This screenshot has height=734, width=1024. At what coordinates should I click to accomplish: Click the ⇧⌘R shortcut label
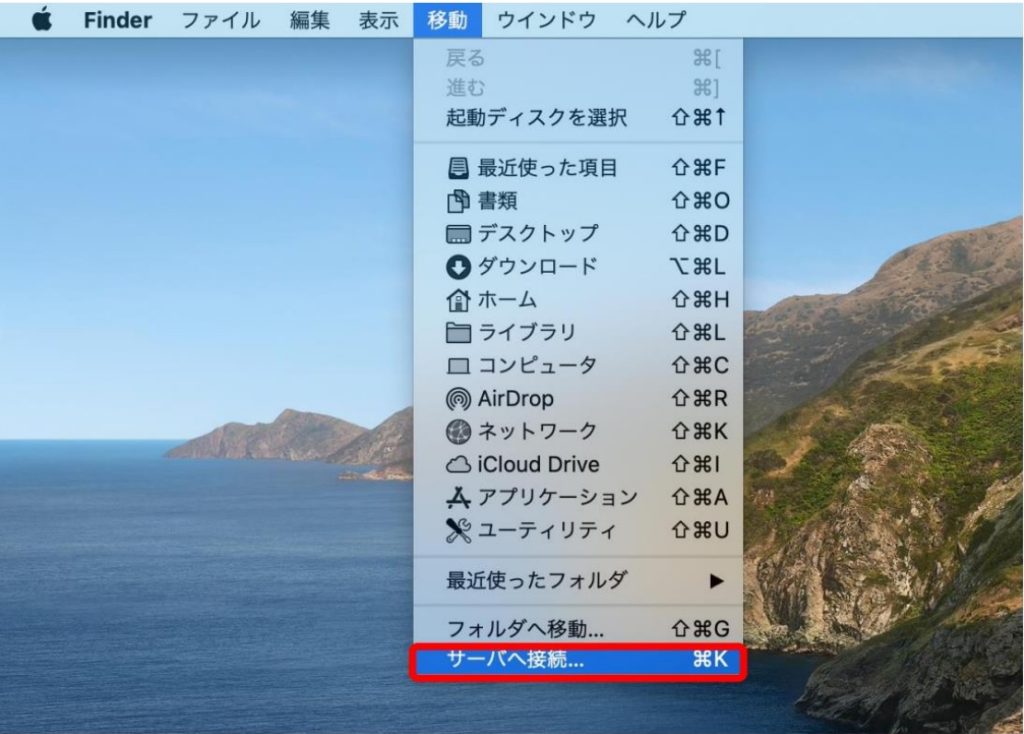coord(700,398)
